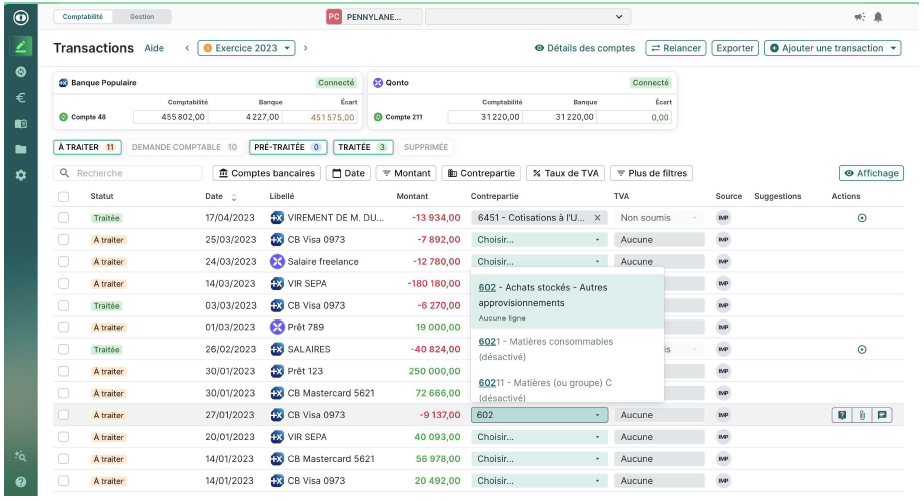Image resolution: width=924 pixels, height=501 pixels.
Task: Open Choisir contrepartie for CB Mastercard 14/01/2023
Action: click(539, 459)
